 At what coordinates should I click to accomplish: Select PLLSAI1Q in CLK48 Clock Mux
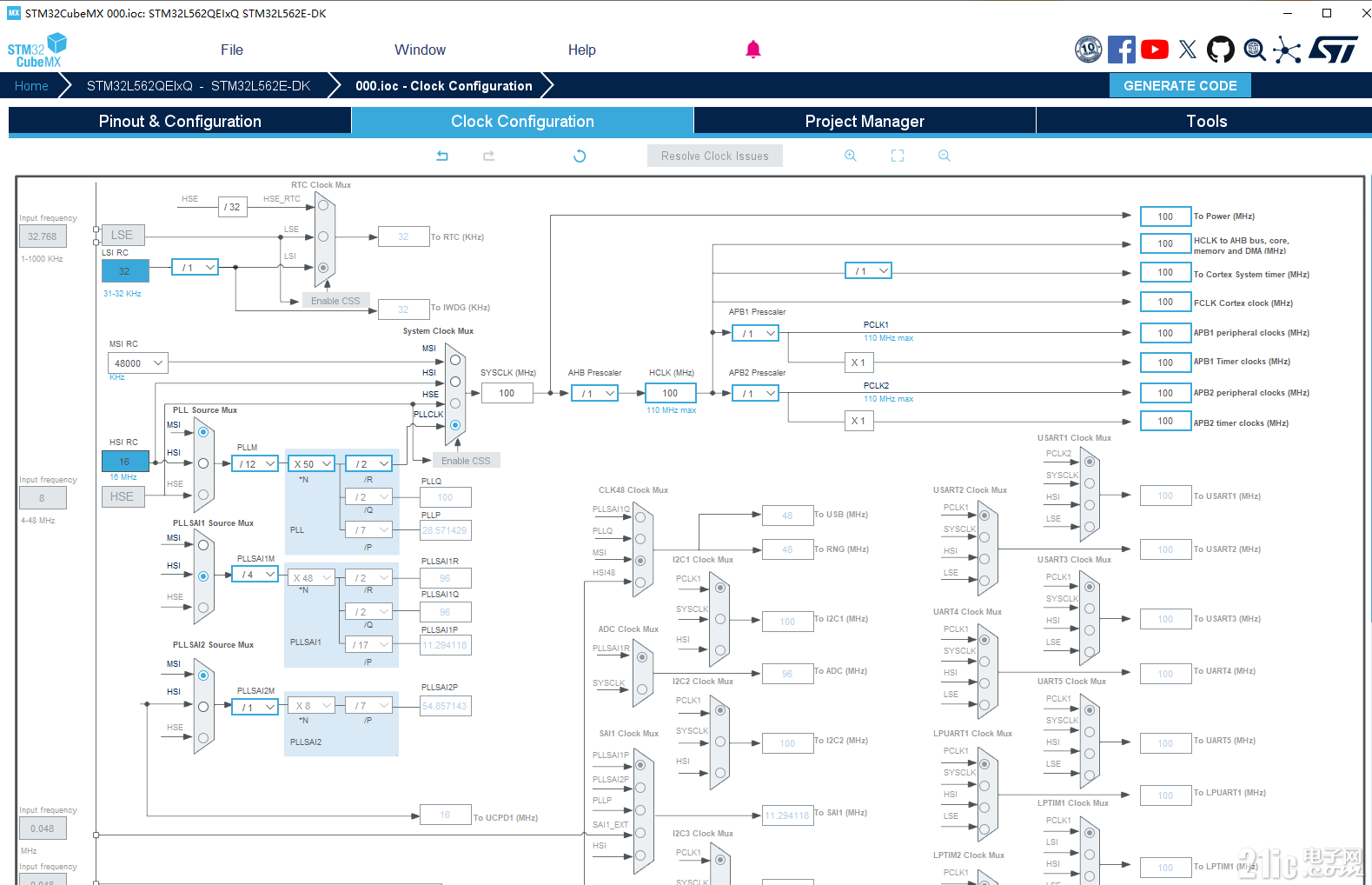tap(640, 517)
